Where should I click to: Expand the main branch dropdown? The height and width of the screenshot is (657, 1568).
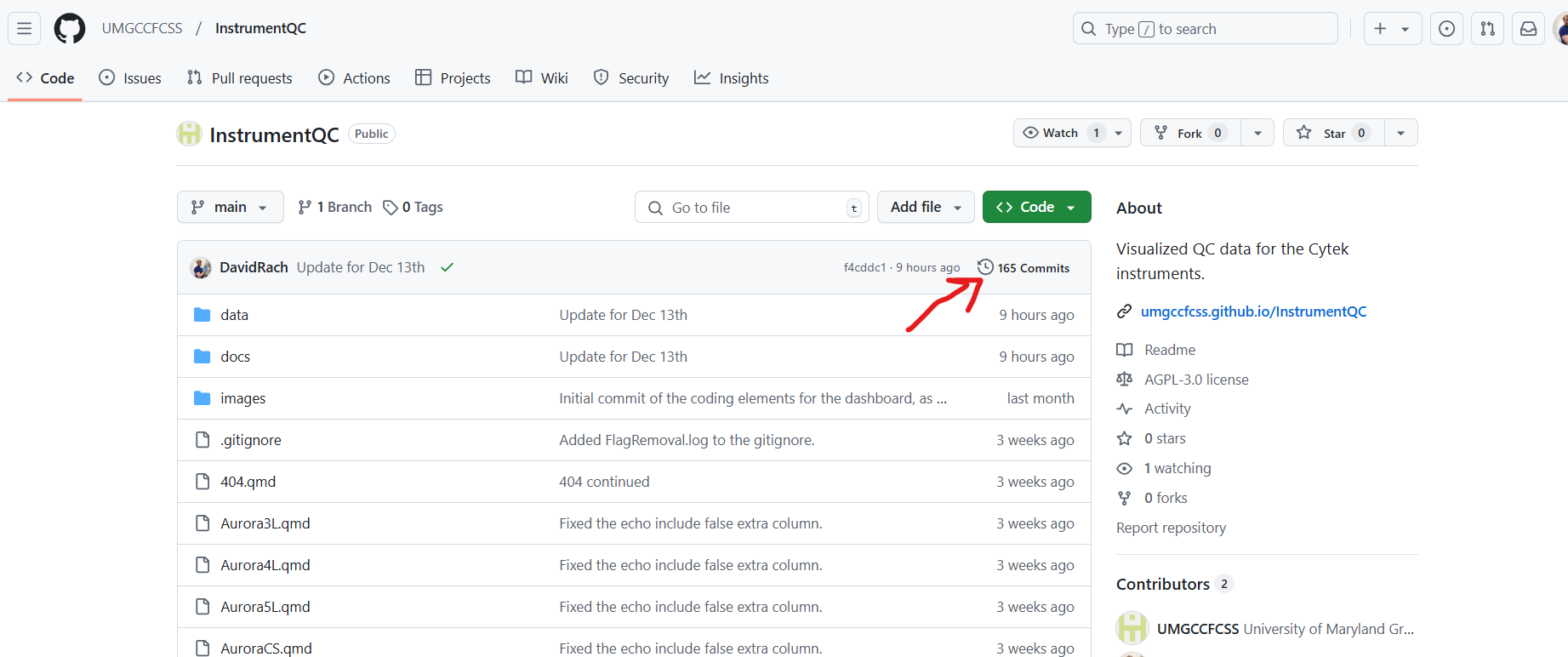(230, 207)
